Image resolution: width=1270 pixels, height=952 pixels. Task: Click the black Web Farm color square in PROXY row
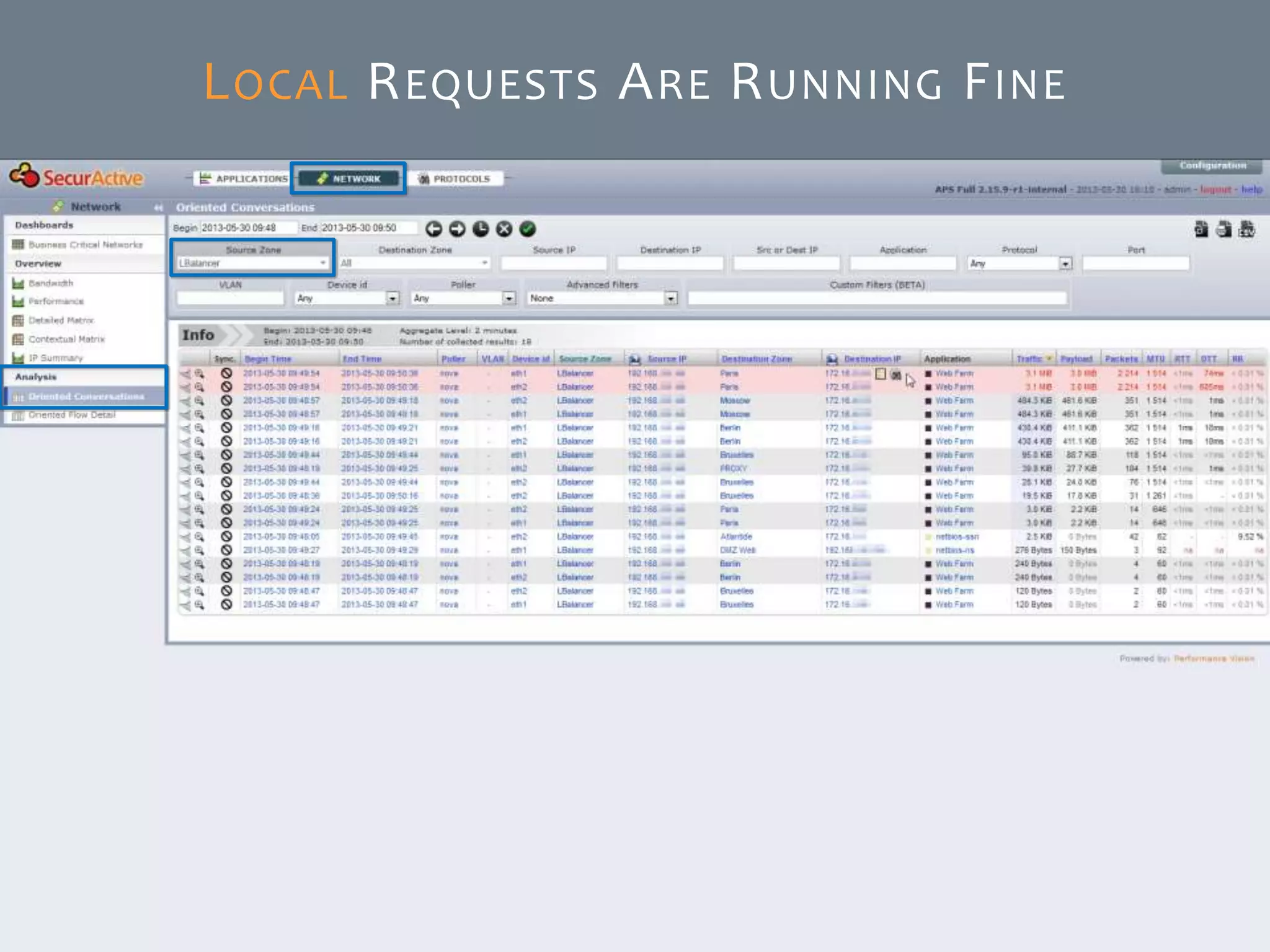pos(928,469)
